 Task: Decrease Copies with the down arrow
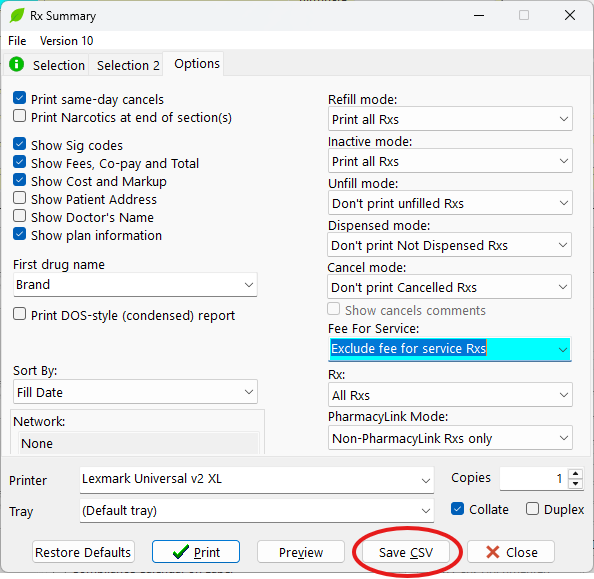pos(575,484)
